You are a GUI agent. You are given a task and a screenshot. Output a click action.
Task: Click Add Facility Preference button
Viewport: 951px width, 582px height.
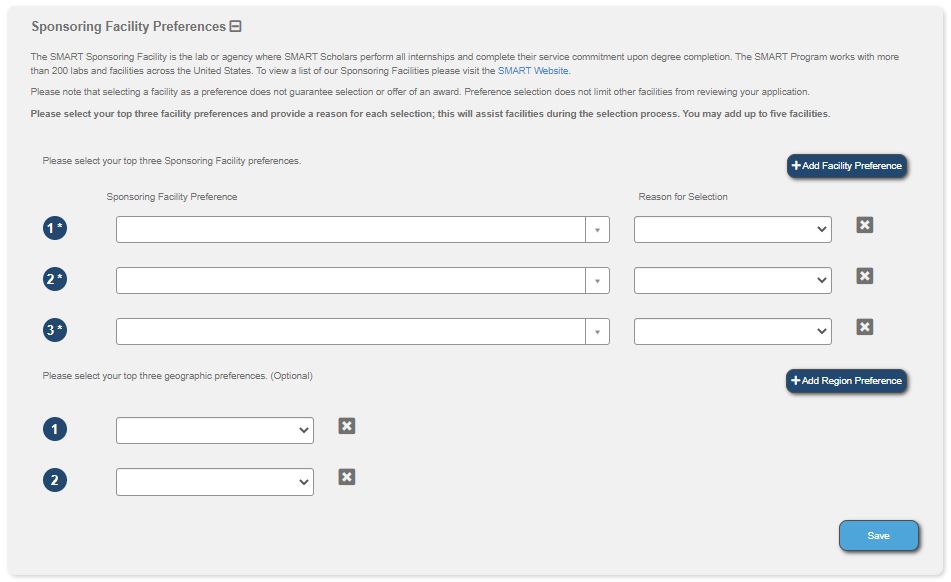[x=846, y=166]
